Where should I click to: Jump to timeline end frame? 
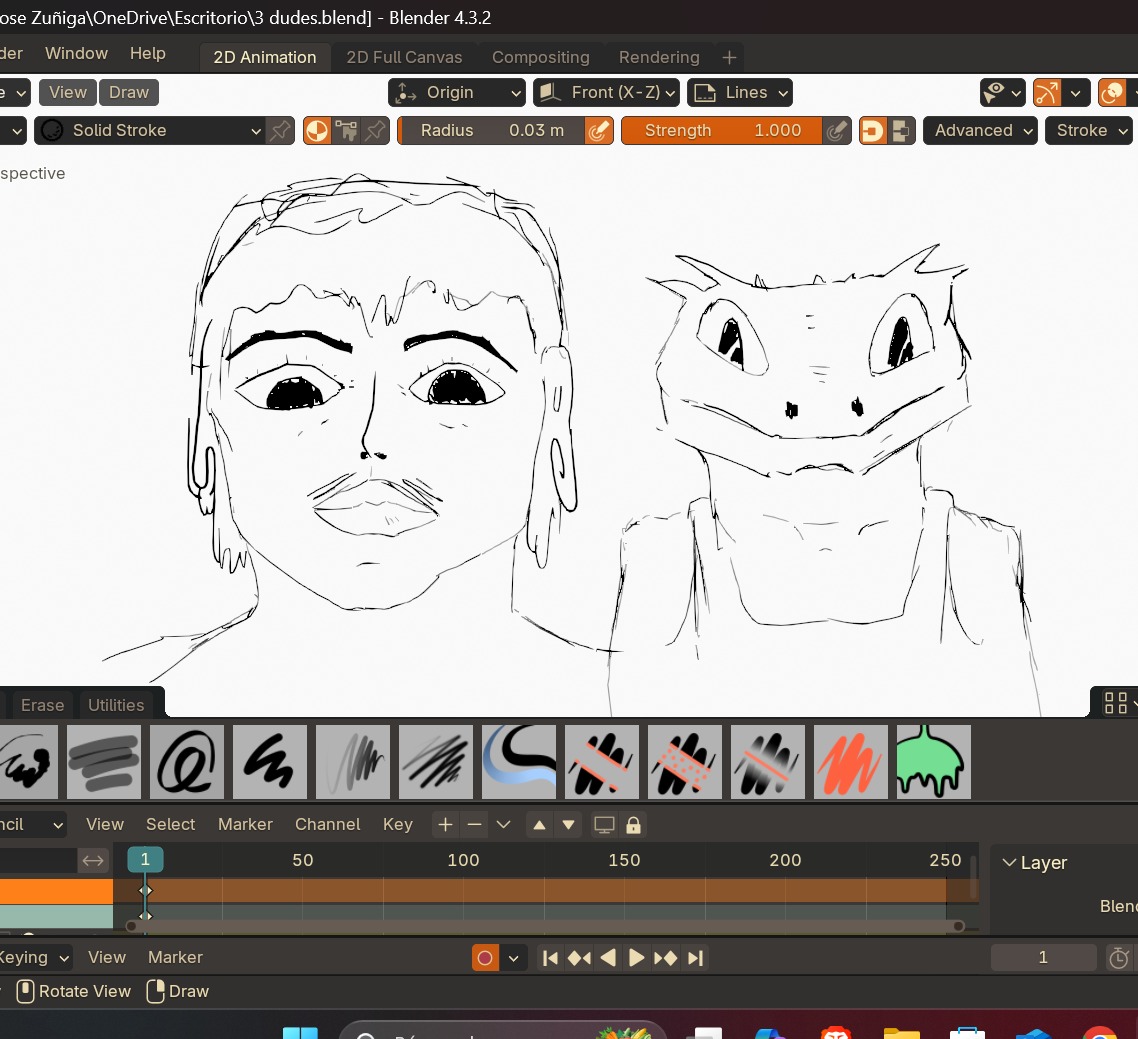695,958
